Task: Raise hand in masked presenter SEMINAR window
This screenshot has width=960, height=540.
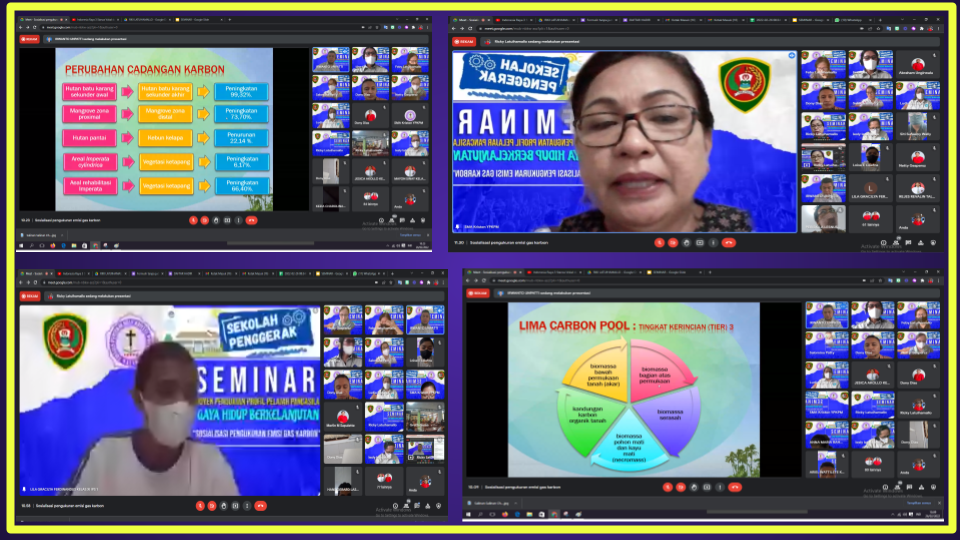Action: [x=223, y=506]
